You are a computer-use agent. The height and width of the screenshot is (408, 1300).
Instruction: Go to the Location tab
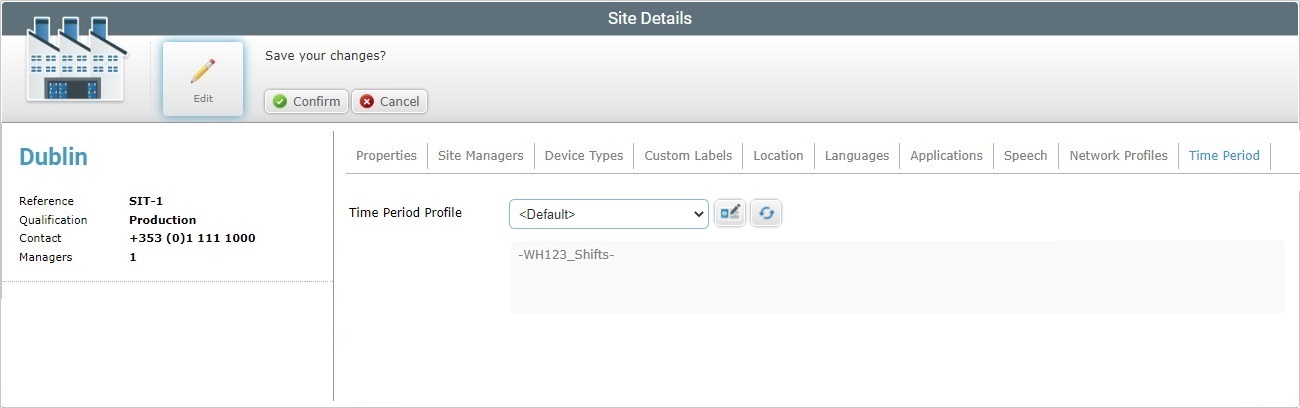pos(778,156)
